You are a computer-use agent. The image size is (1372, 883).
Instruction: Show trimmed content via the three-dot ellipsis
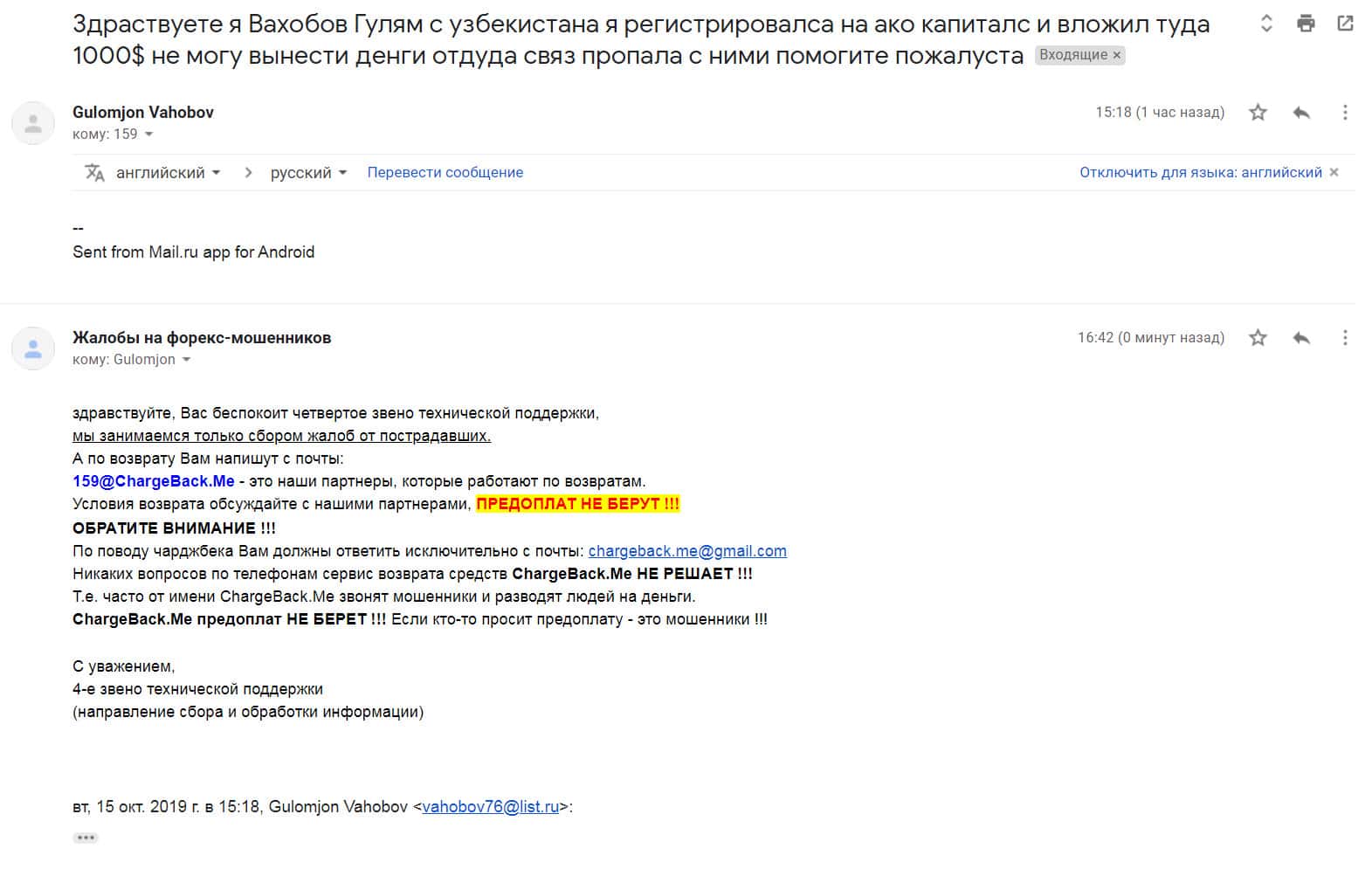[x=86, y=838]
